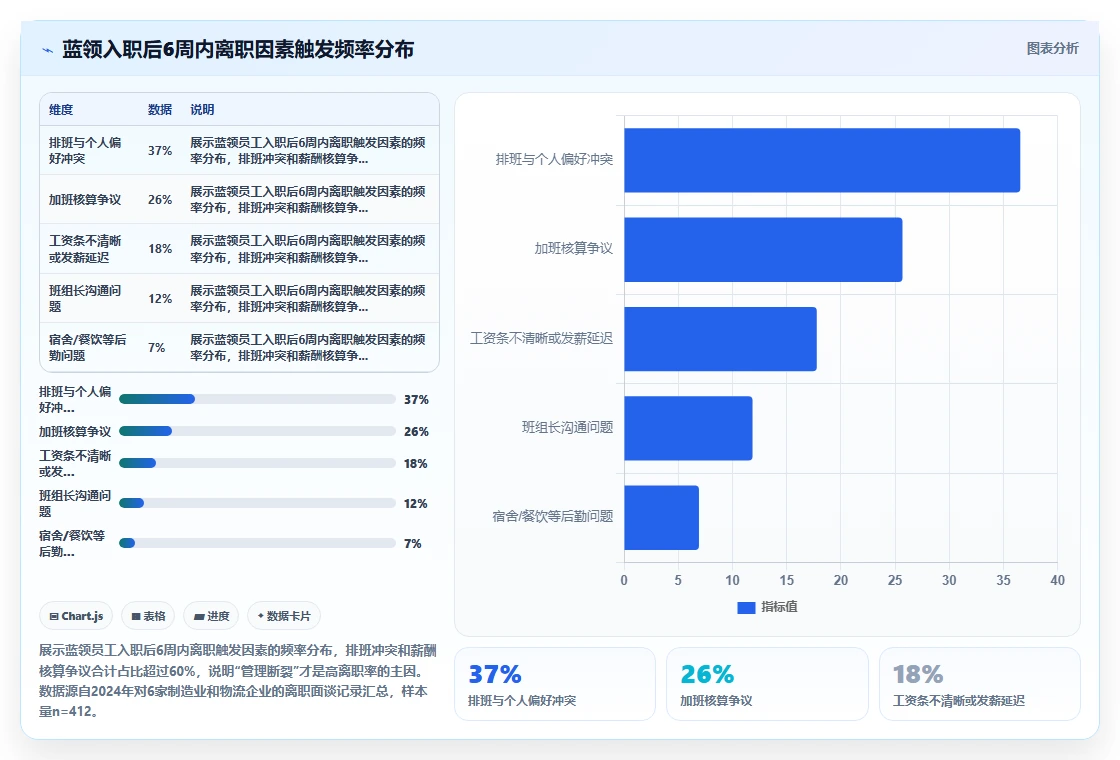Click the 数据 table column header
The width and height of the screenshot is (1120, 760).
point(159,109)
